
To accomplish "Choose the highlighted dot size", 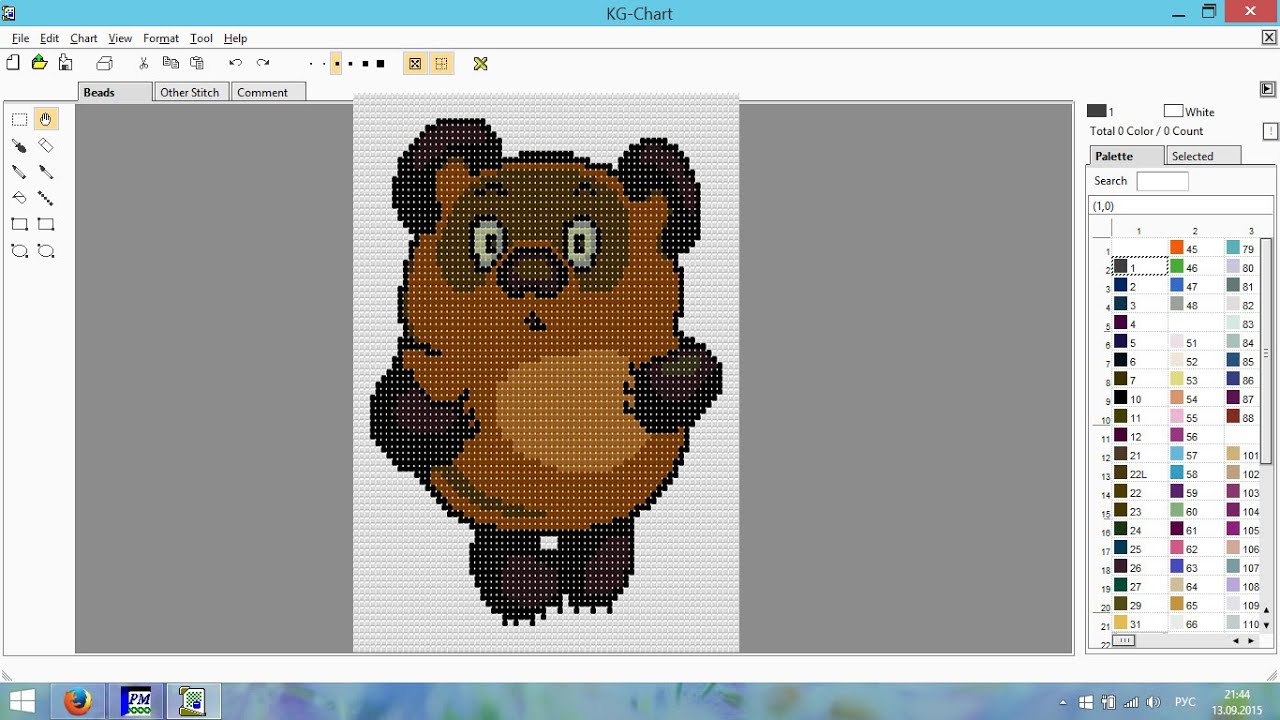I will pos(337,64).
